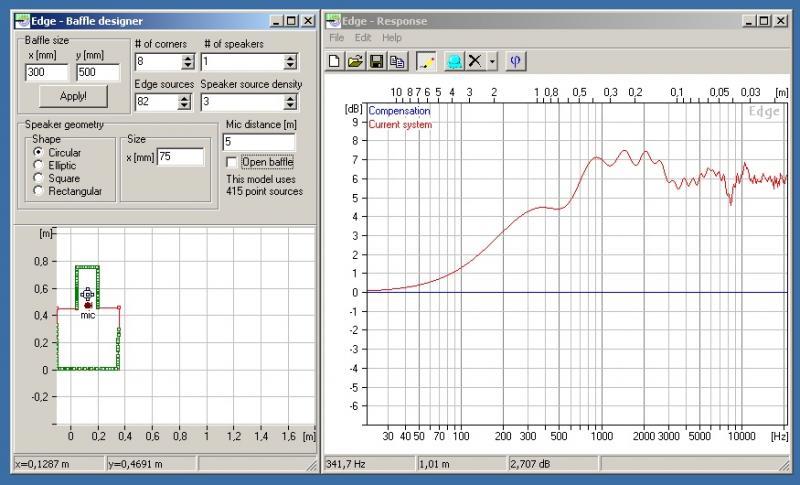
Task: Click the Mic distance input field
Action: click(x=258, y=142)
